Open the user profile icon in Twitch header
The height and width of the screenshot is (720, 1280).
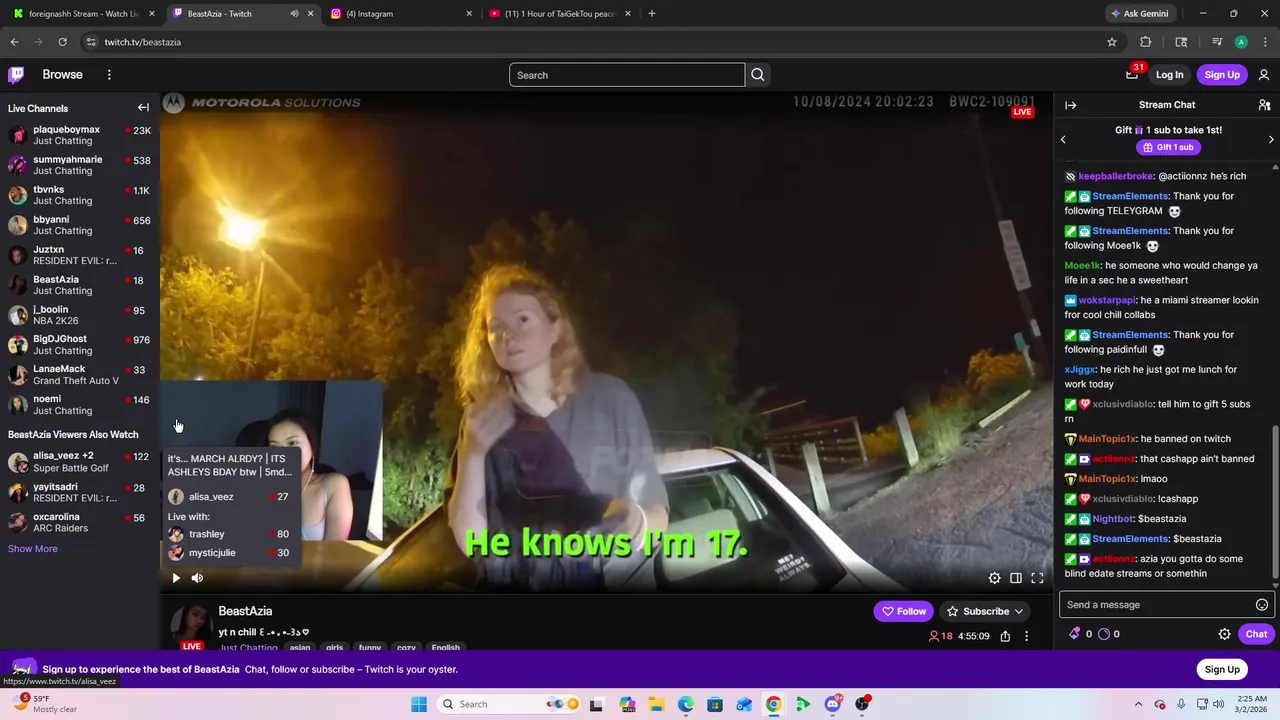[x=1264, y=75]
